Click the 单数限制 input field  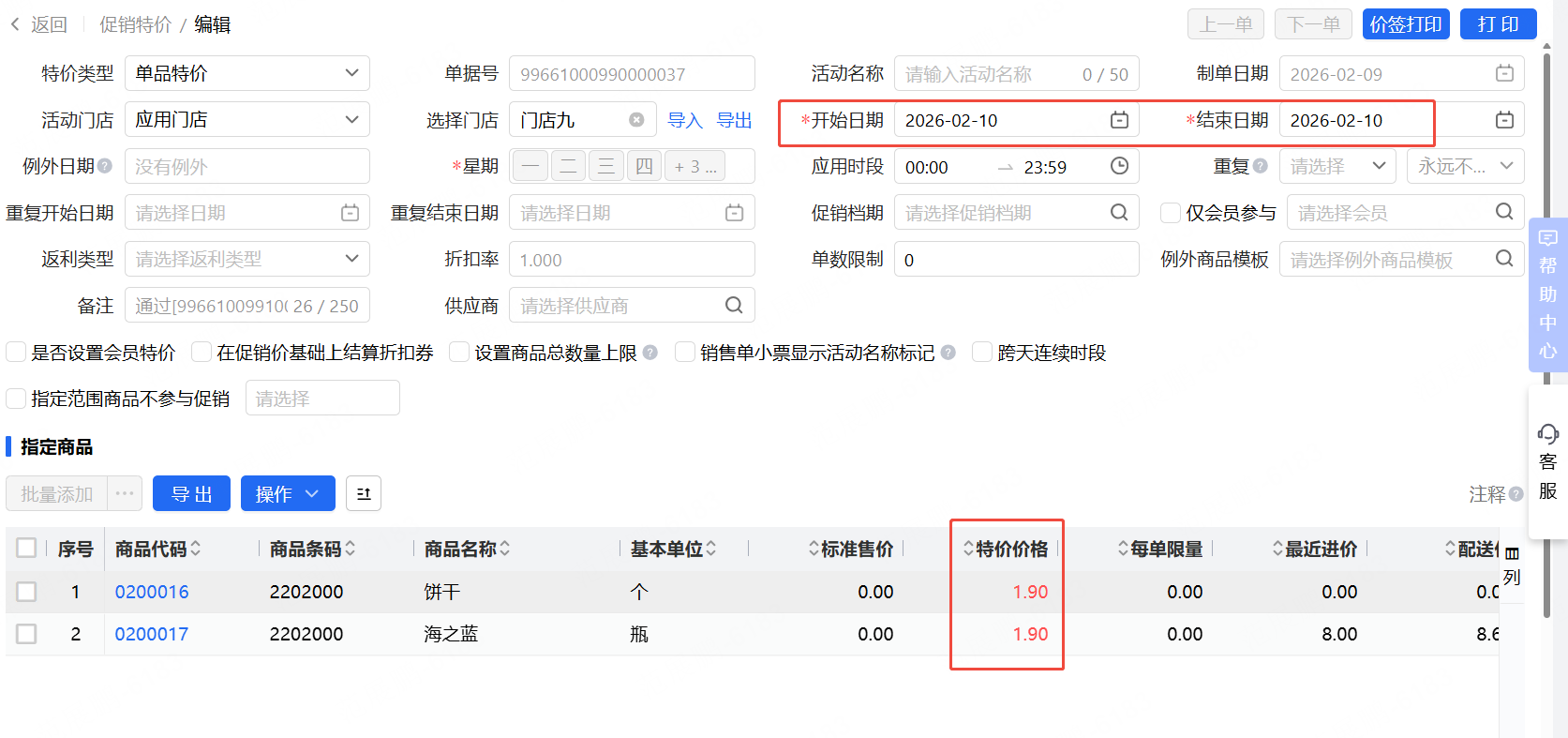pos(1017,259)
